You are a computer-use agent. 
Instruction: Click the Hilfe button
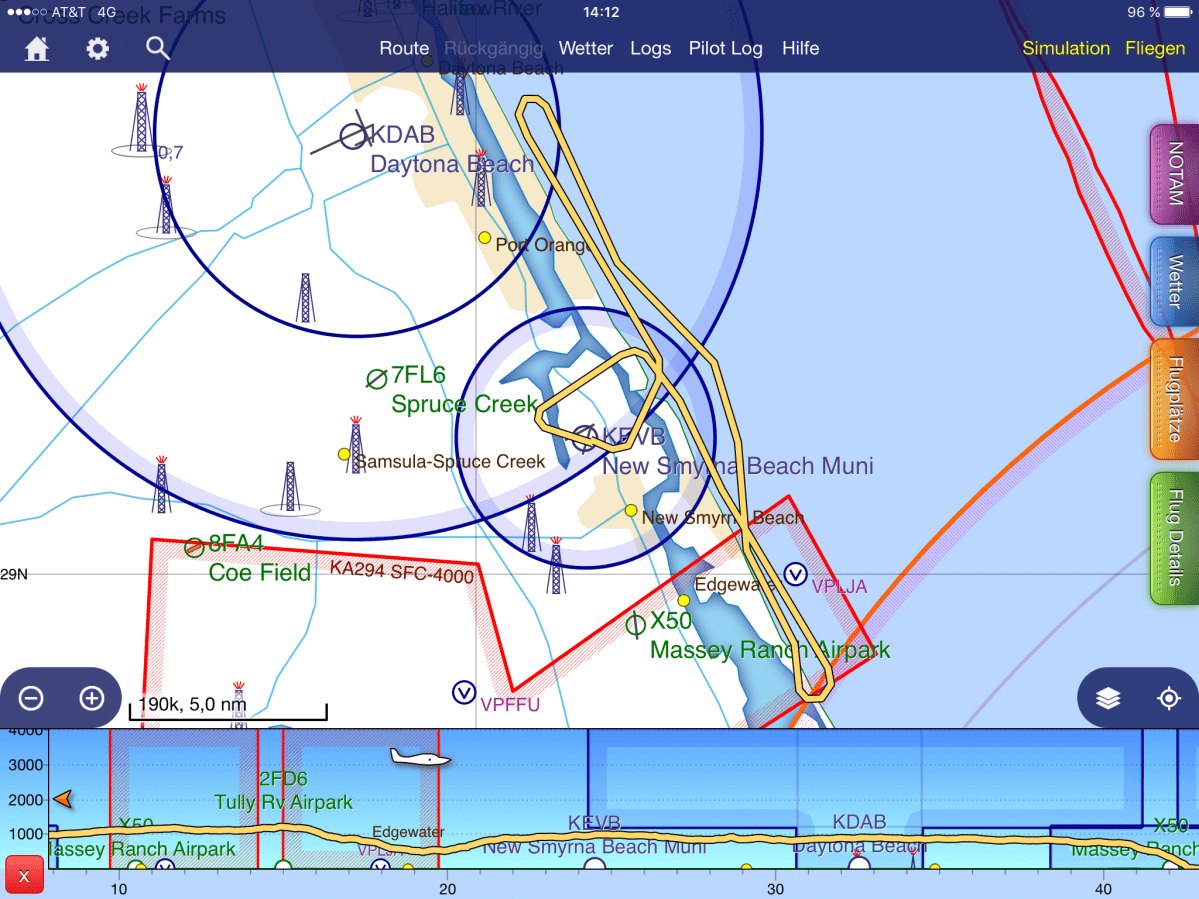[x=800, y=48]
